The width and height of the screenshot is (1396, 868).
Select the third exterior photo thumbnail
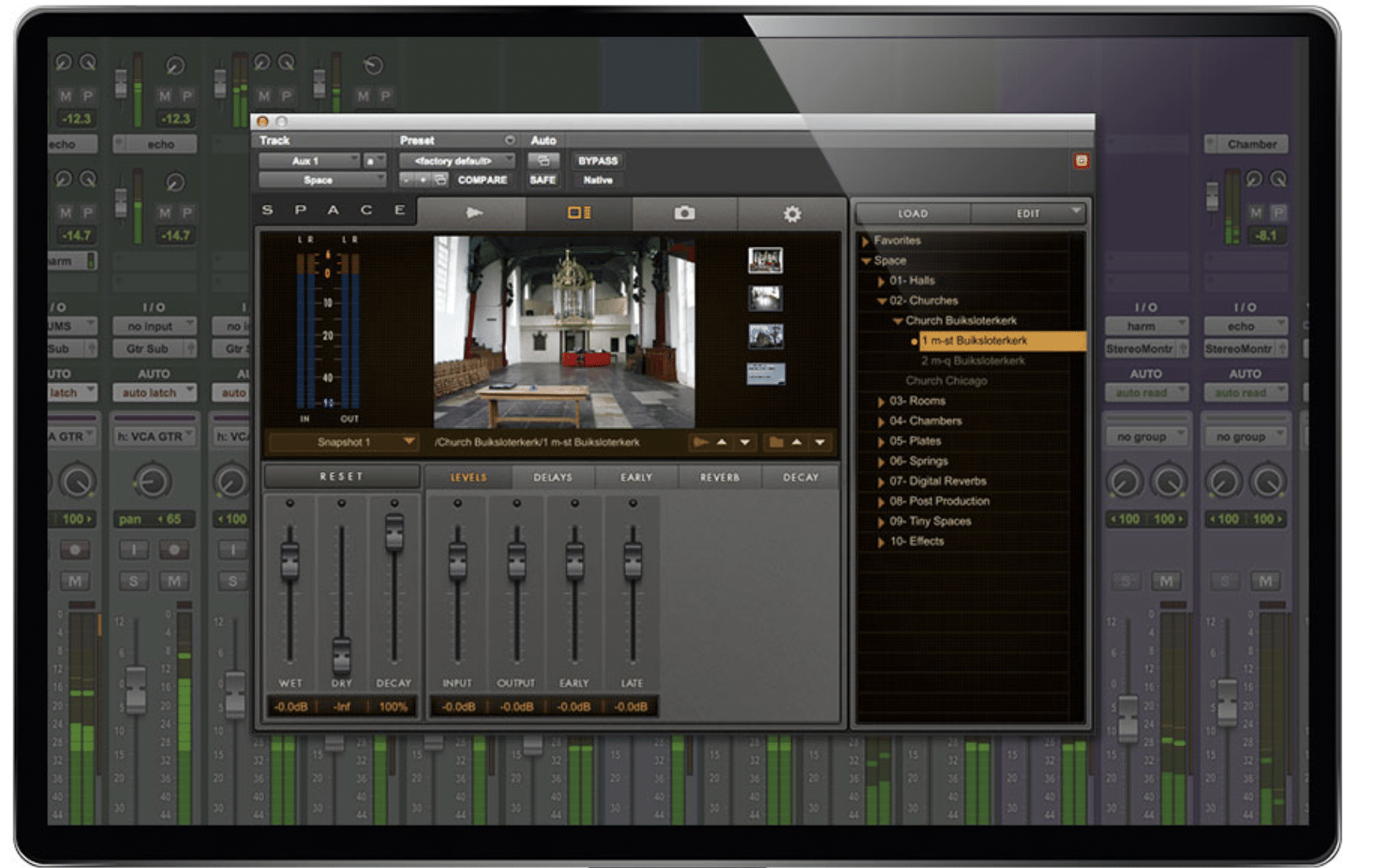pyautogui.click(x=765, y=336)
